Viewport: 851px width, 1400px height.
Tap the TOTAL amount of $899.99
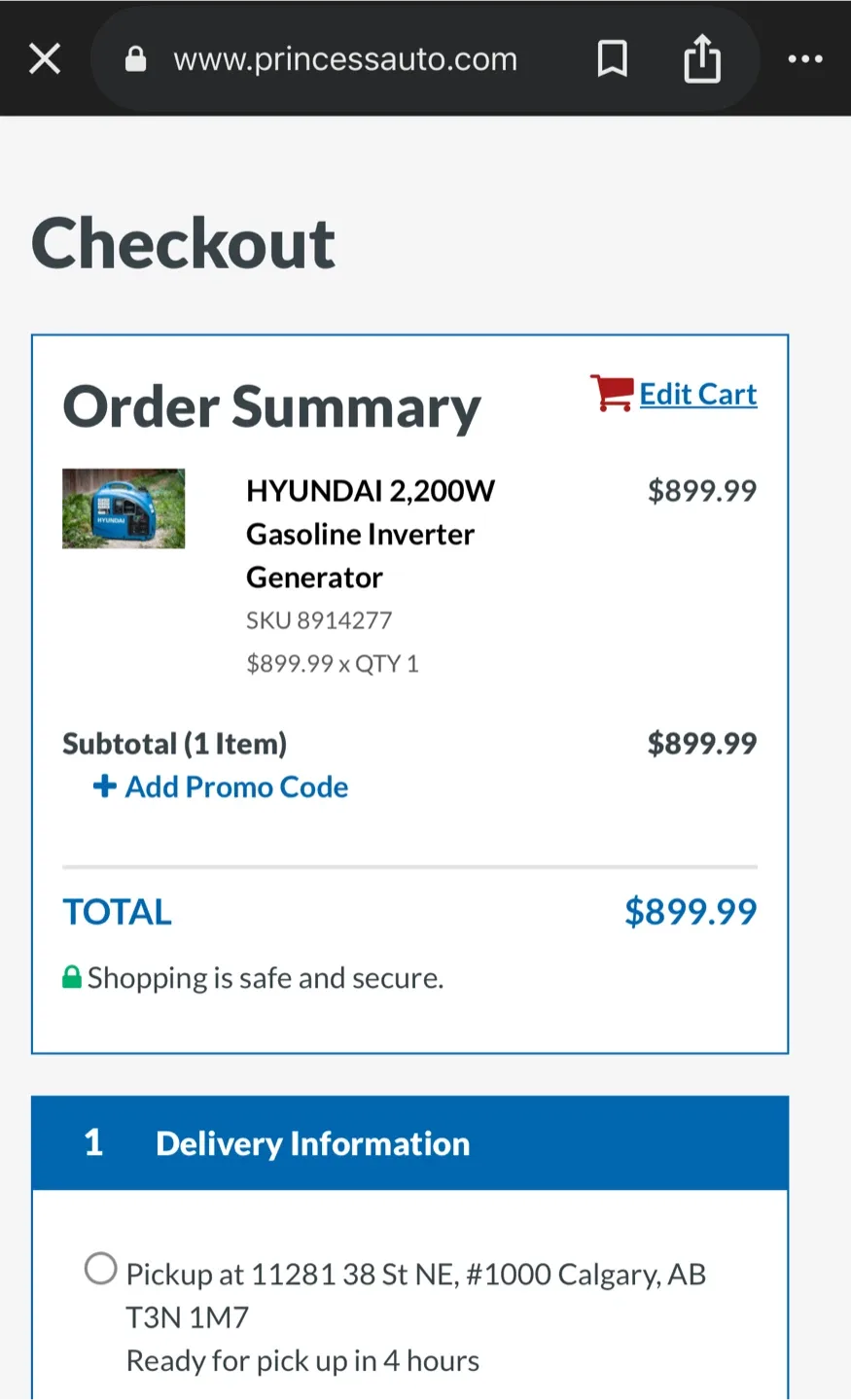pos(691,911)
